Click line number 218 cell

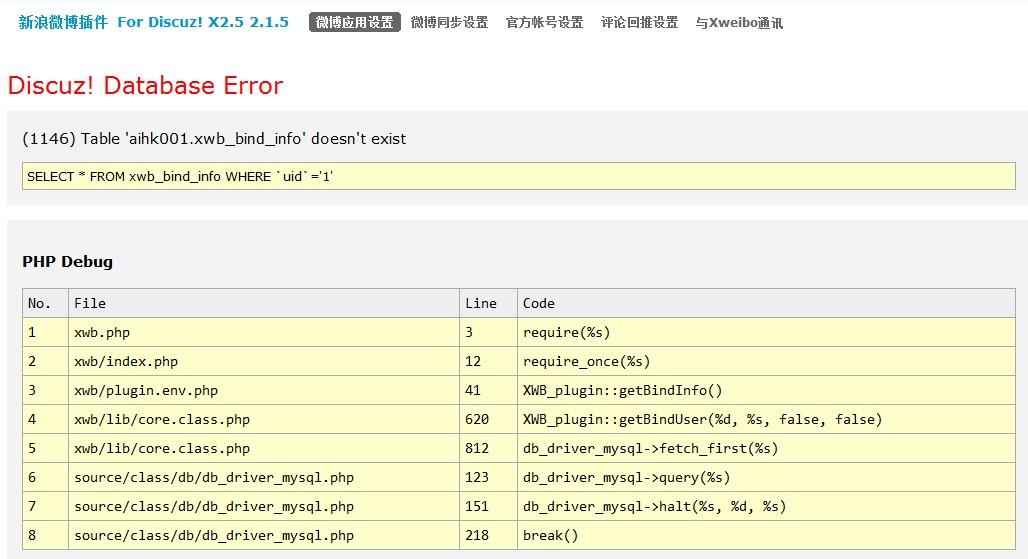pyautogui.click(x=488, y=535)
